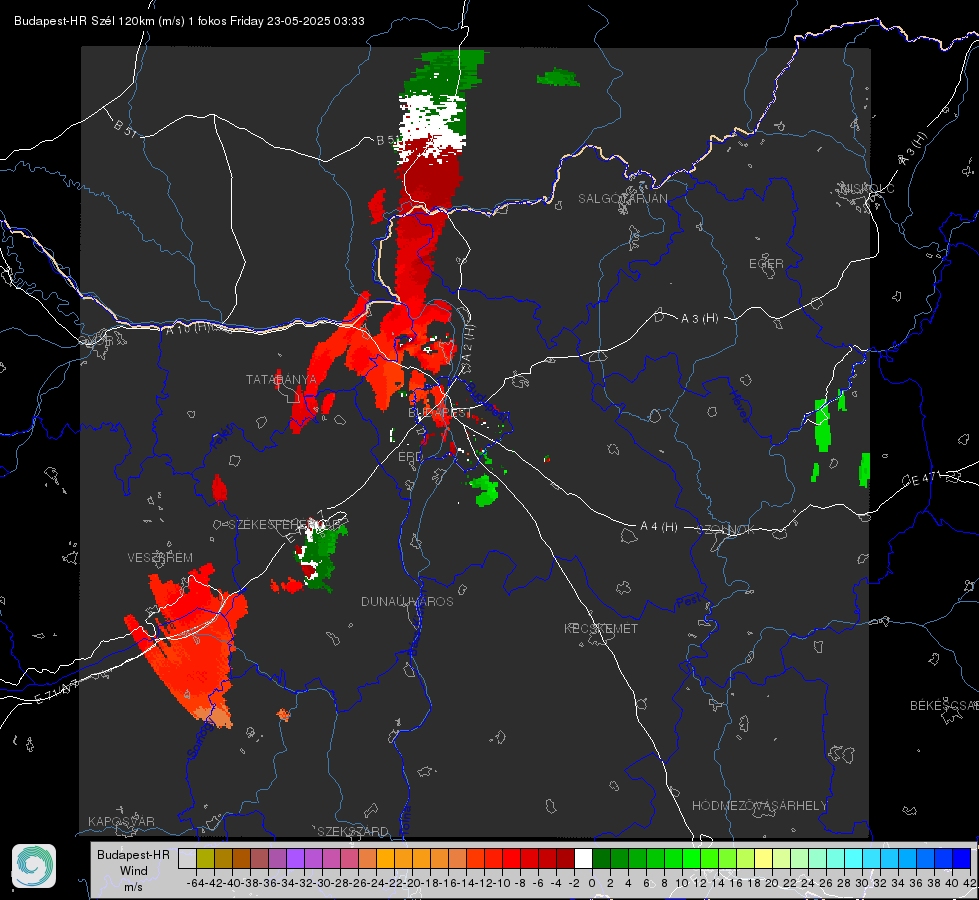
Task: Click the 'm/s' unit label in the legend
Action: coord(134,887)
